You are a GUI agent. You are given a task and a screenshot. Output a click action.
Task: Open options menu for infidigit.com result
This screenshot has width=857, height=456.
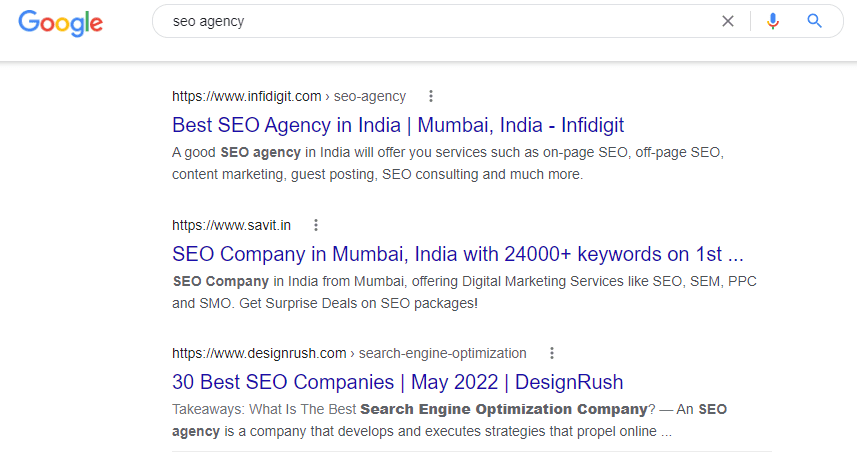pos(431,96)
